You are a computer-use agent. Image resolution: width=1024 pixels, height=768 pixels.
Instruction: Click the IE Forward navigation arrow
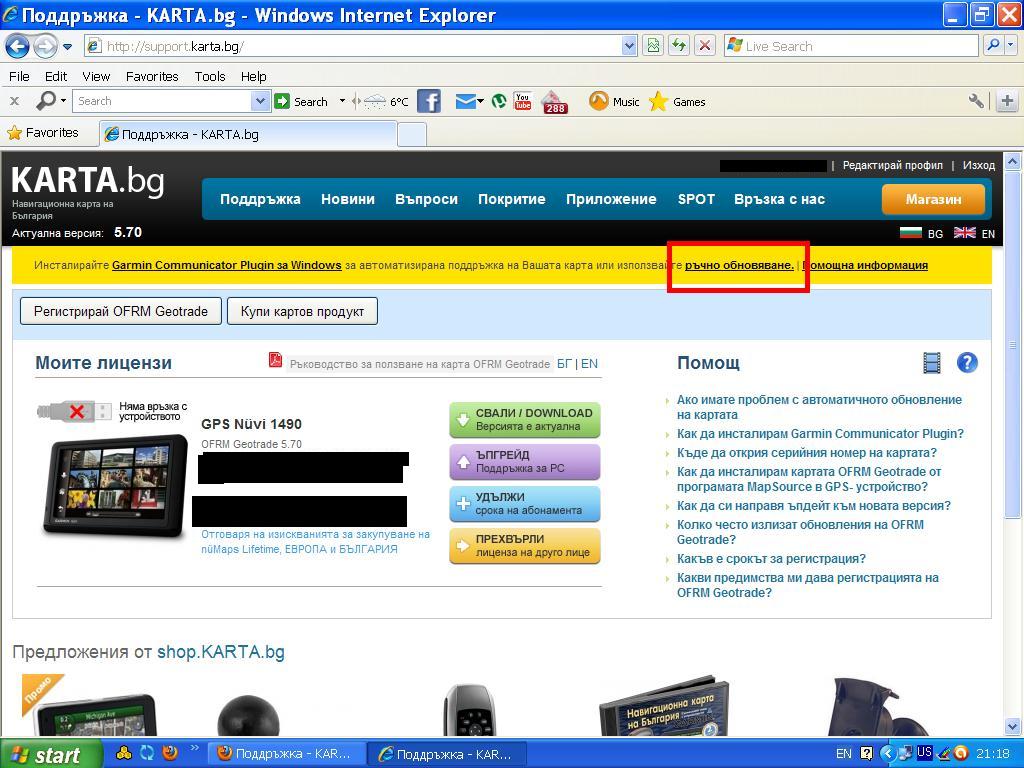[45, 46]
